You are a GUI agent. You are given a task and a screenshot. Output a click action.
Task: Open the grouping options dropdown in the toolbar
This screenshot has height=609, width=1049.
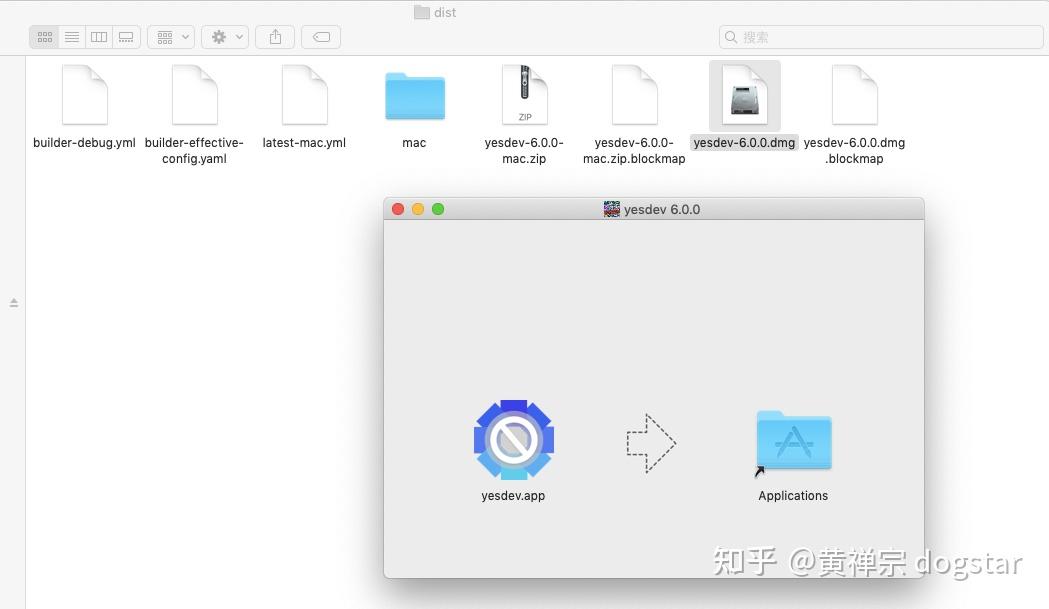click(170, 36)
